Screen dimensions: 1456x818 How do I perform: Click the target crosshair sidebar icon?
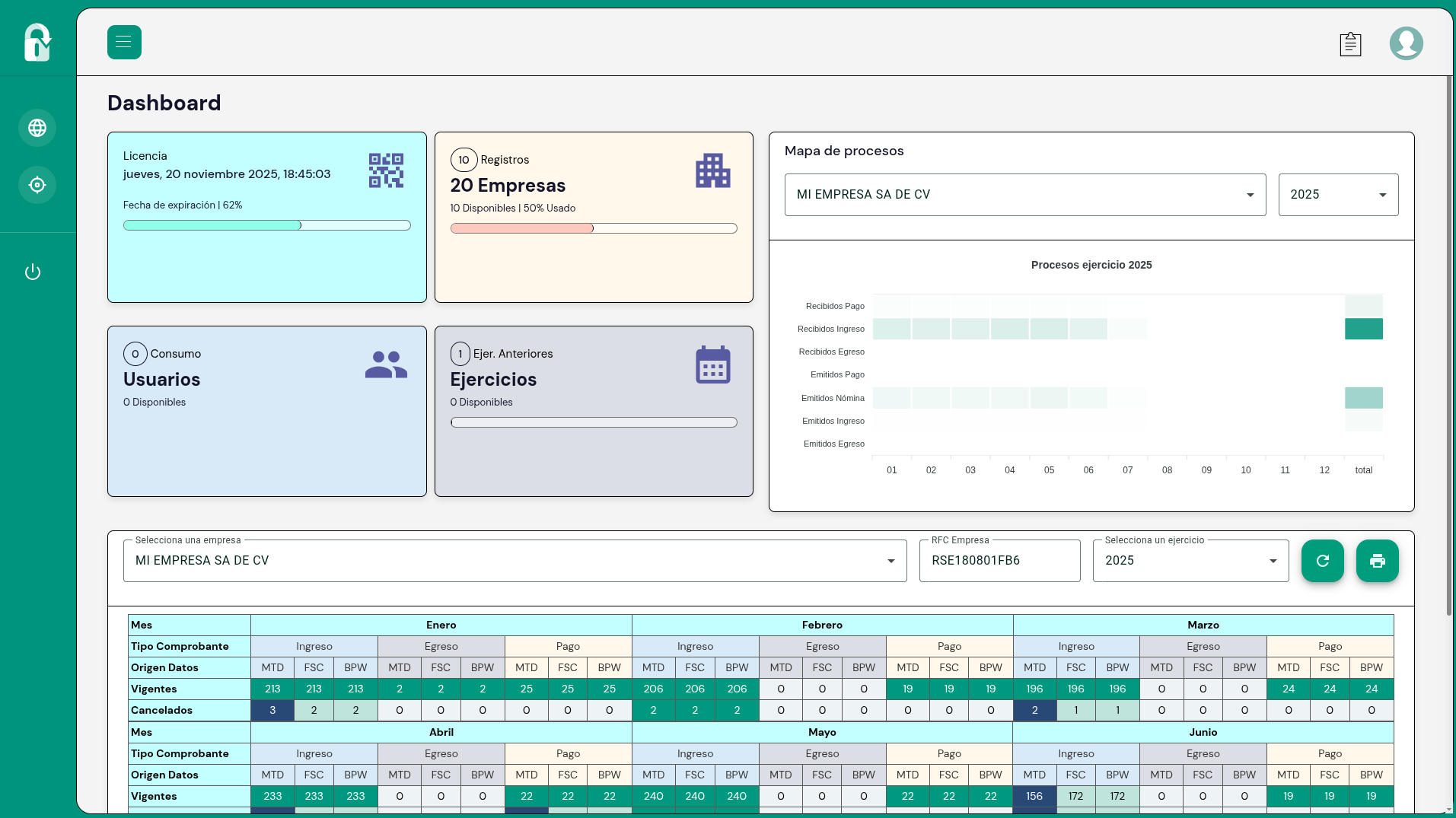(x=37, y=185)
